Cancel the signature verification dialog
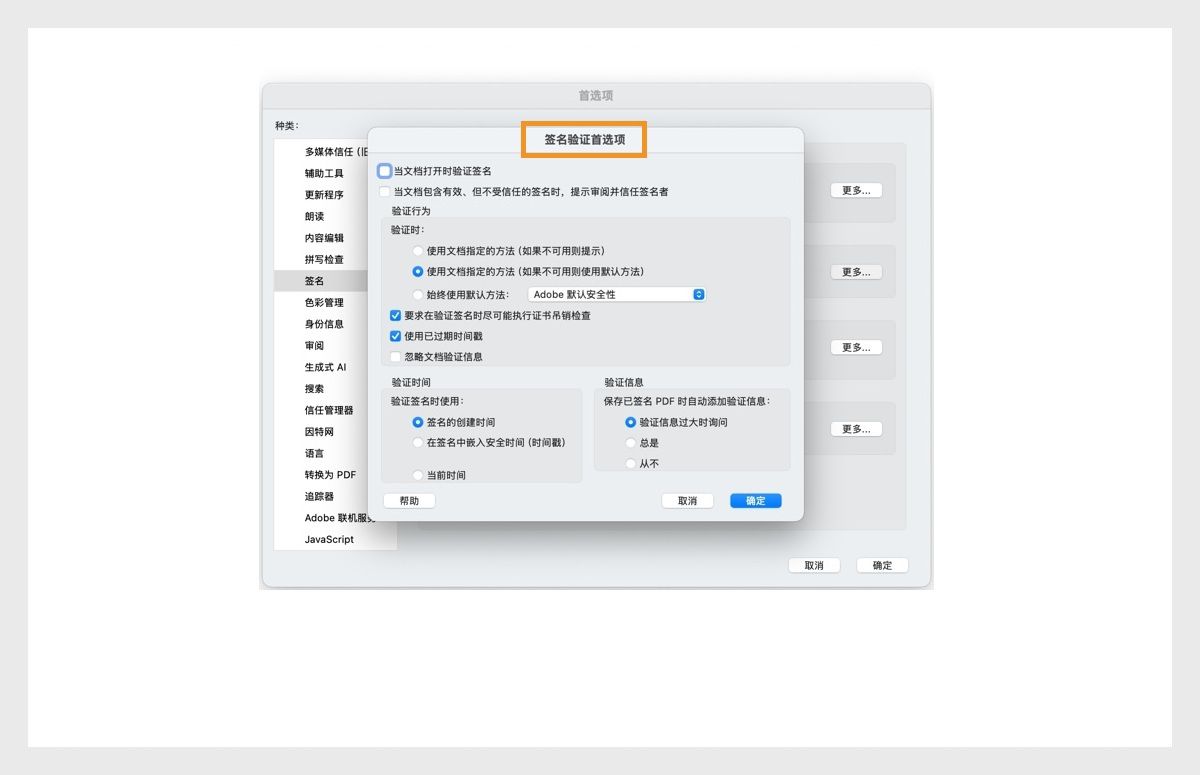This screenshot has width=1200, height=775. click(x=687, y=500)
